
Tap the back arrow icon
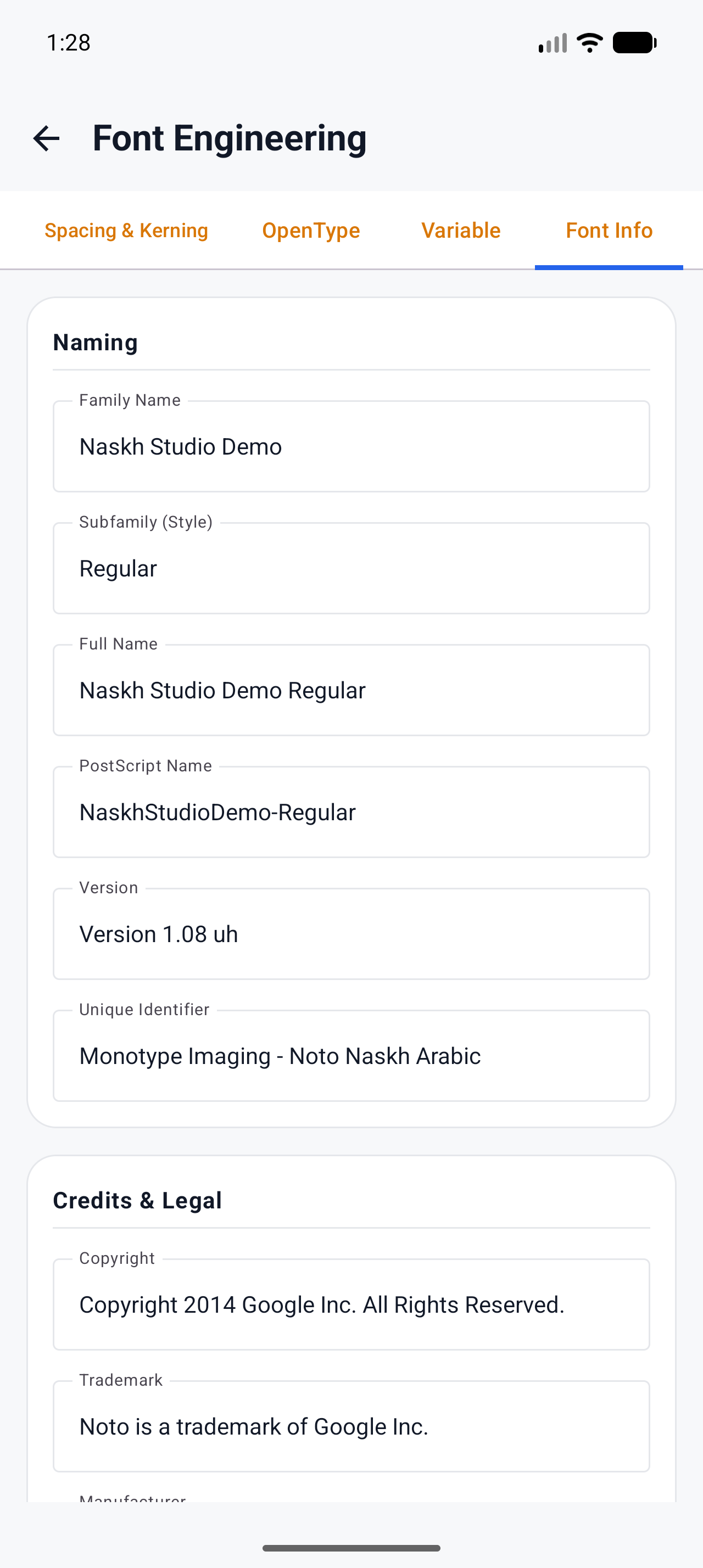[x=46, y=138]
